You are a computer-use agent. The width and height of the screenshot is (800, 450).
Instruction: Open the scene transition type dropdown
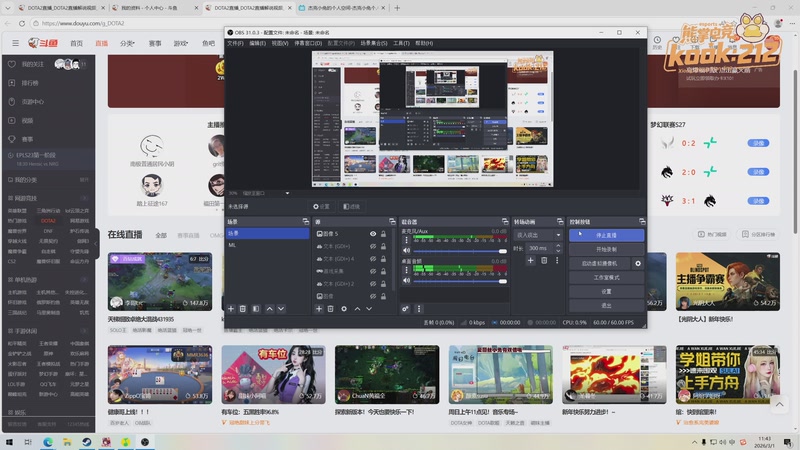click(537, 235)
